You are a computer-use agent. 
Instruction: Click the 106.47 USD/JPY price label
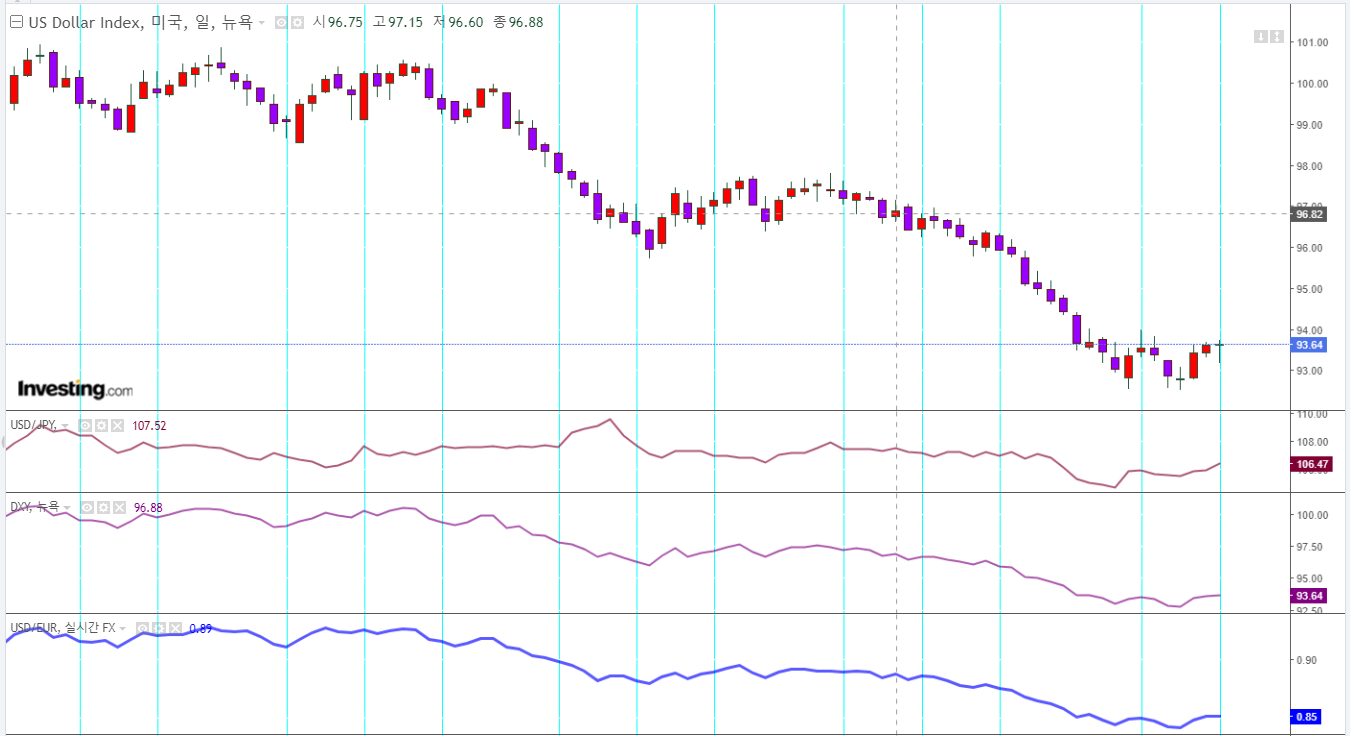[1313, 464]
